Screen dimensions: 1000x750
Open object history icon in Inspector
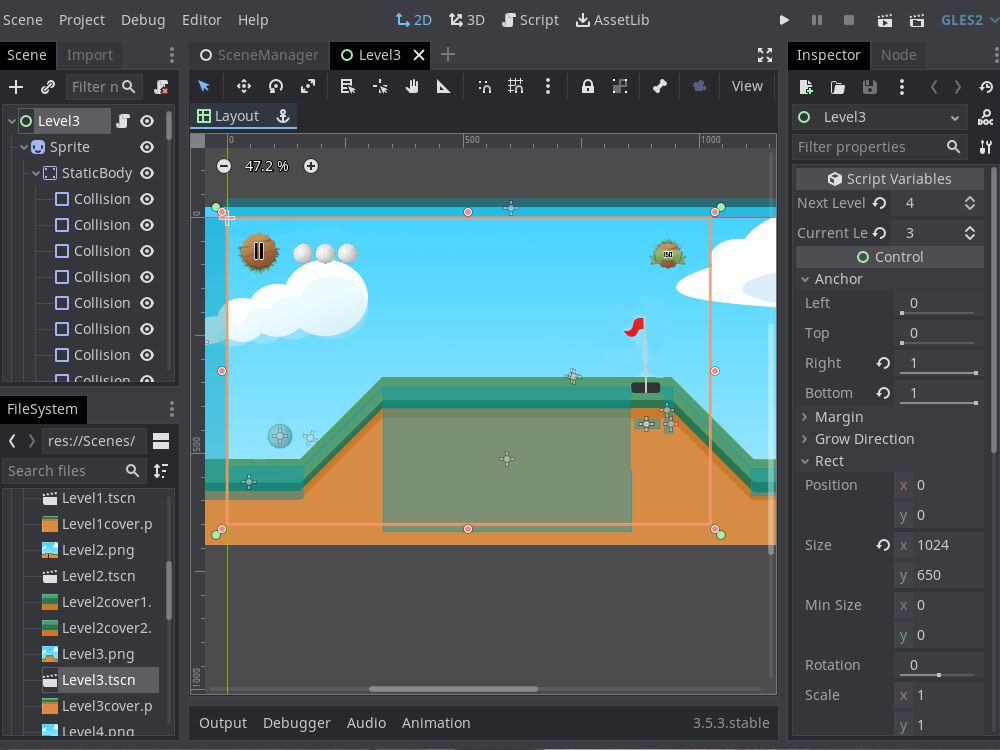click(987, 87)
